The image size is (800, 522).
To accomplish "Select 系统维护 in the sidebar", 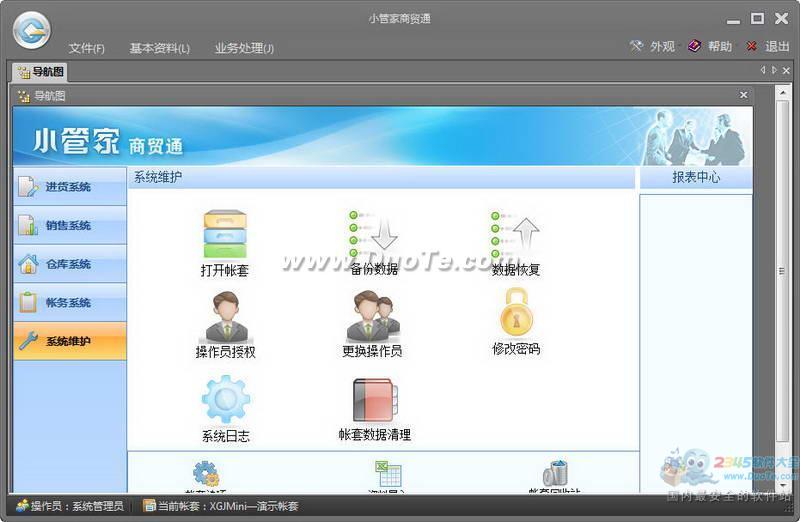I will click(x=70, y=341).
